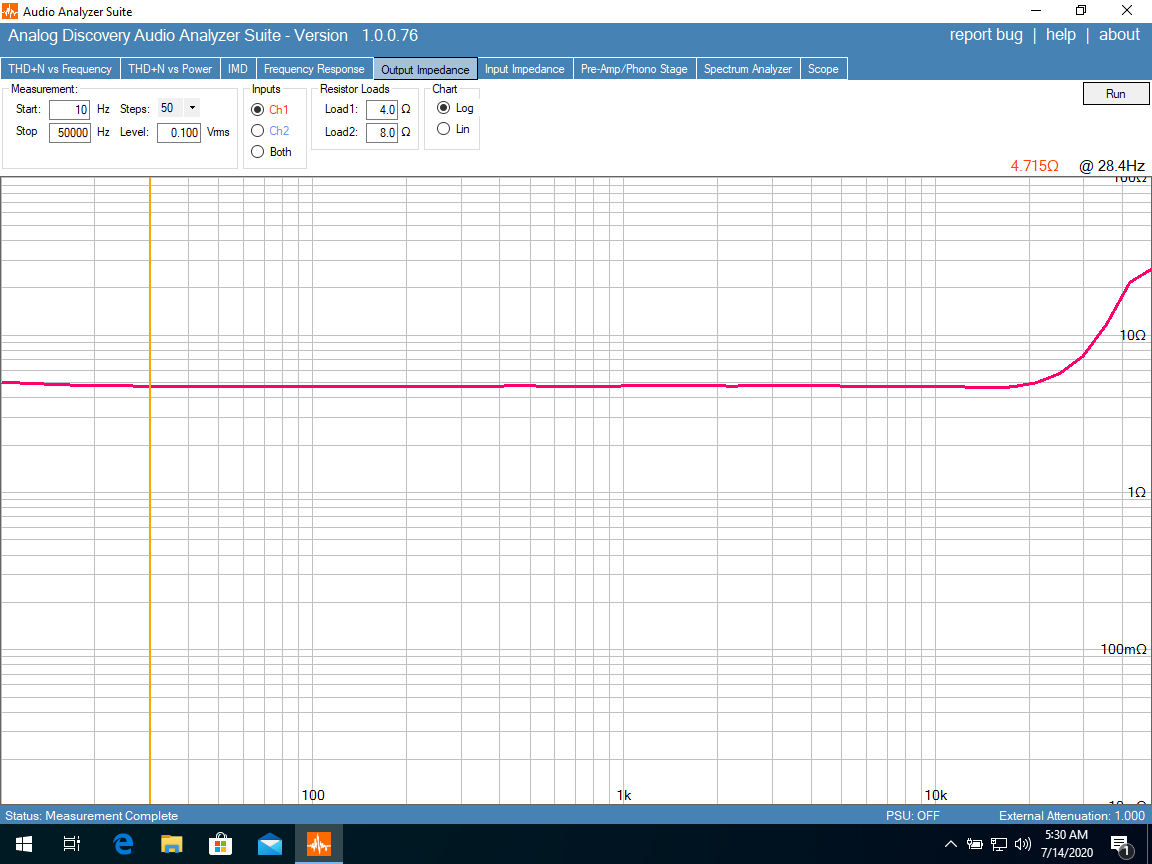Open the Action Center notifications
The image size is (1152, 864).
1121,845
